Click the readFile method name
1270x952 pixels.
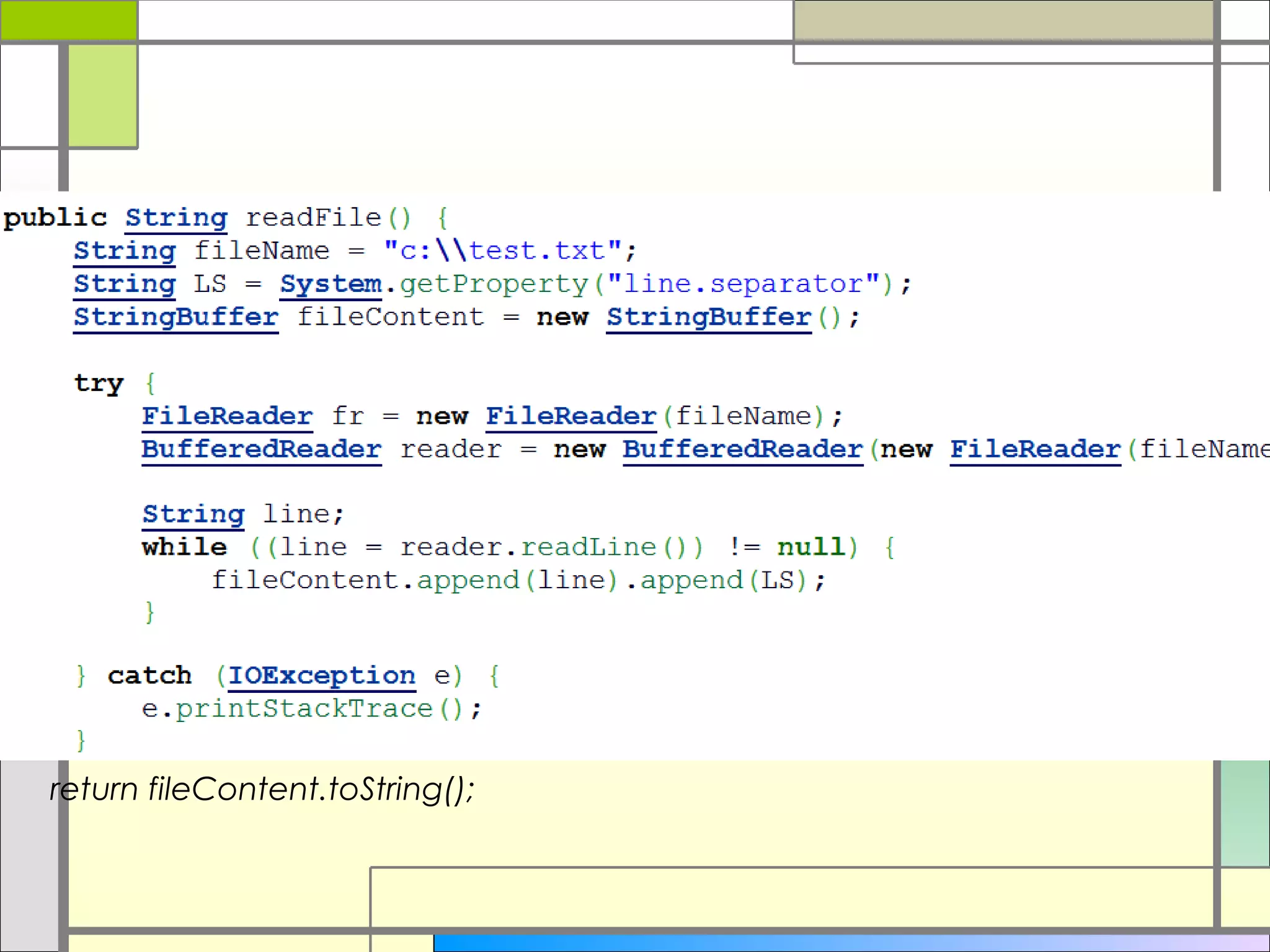pos(313,218)
